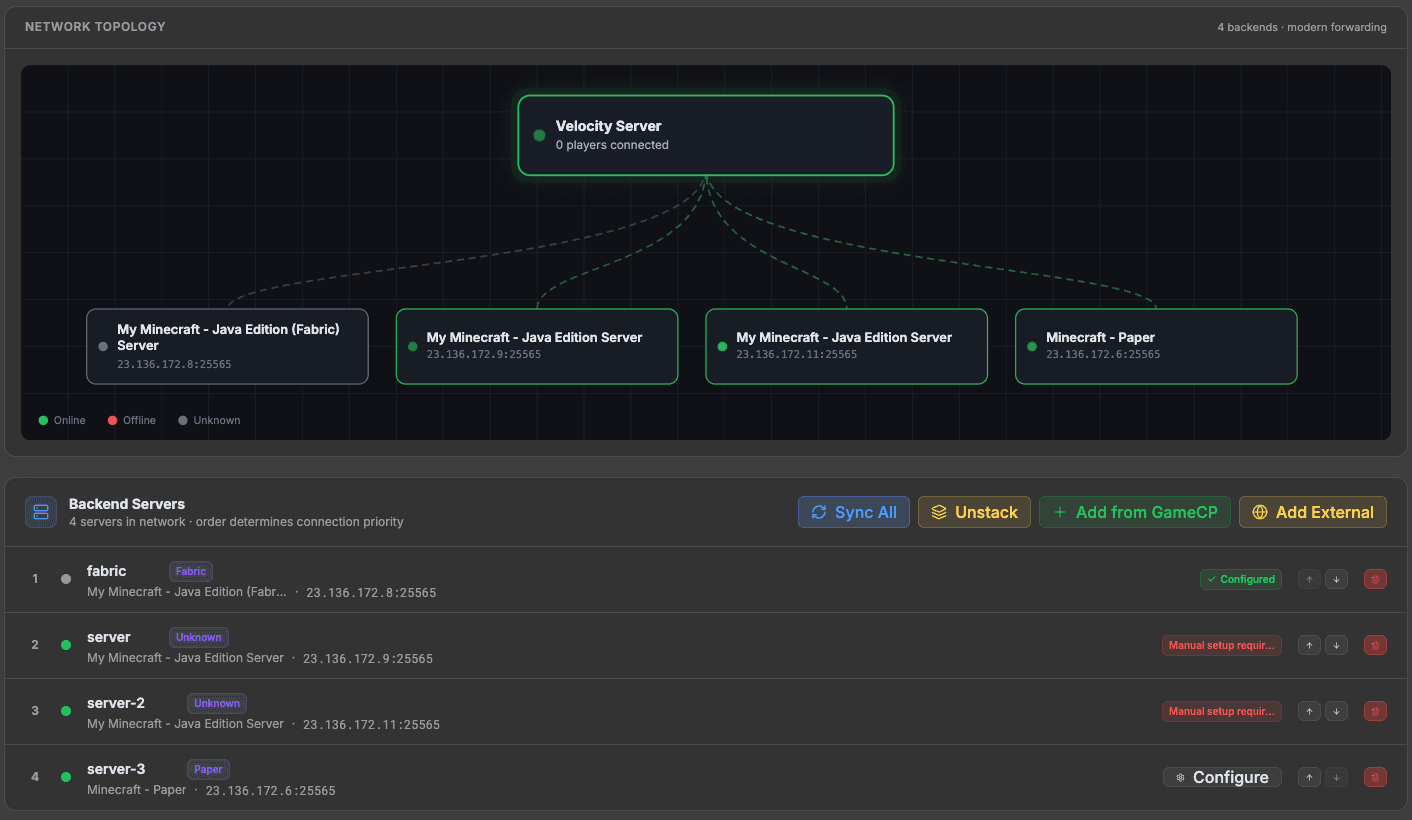Click the globe icon on Add External
Viewport: 1412px width, 820px height.
point(1261,511)
